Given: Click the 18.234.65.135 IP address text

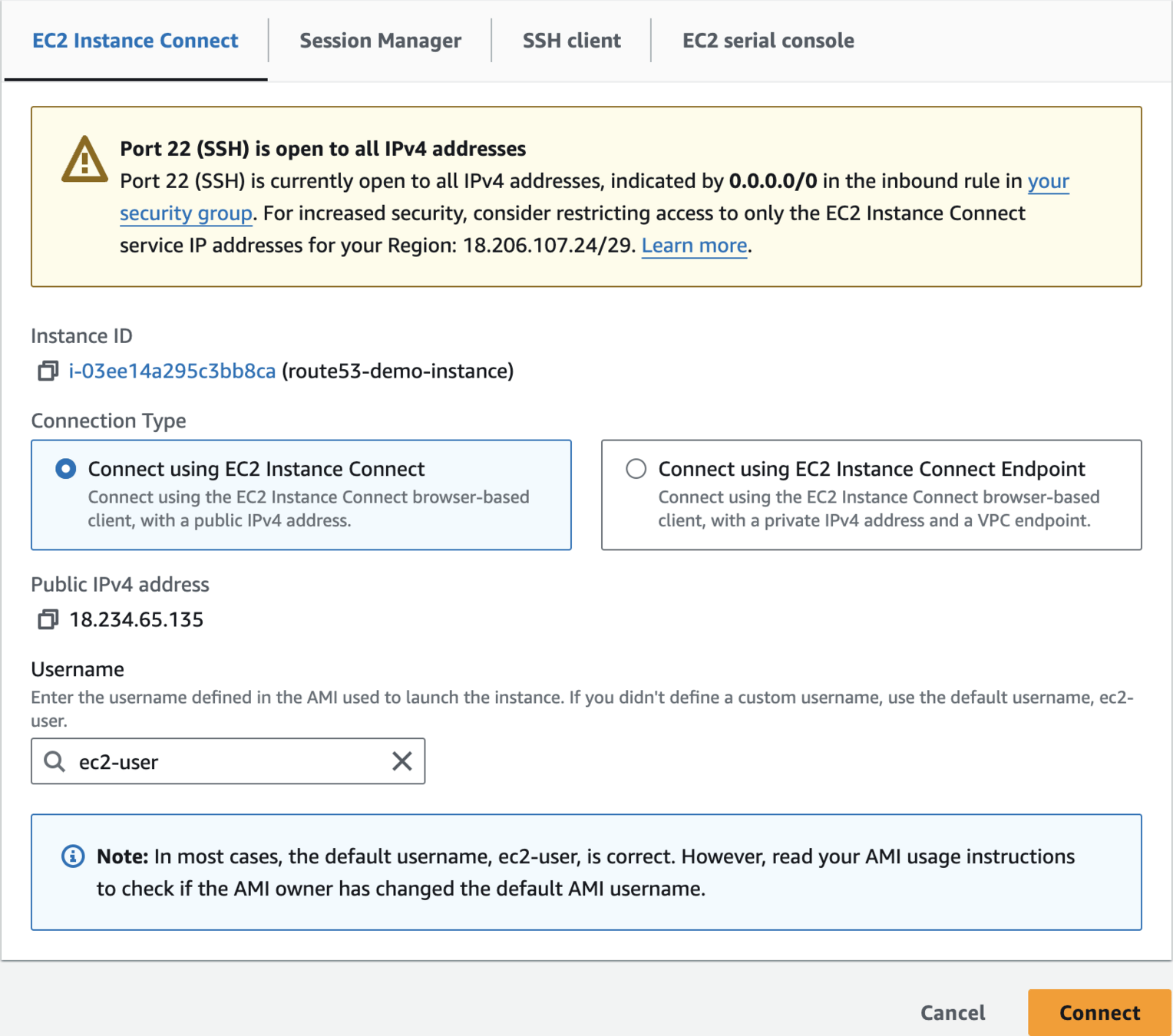Looking at the screenshot, I should (x=137, y=619).
